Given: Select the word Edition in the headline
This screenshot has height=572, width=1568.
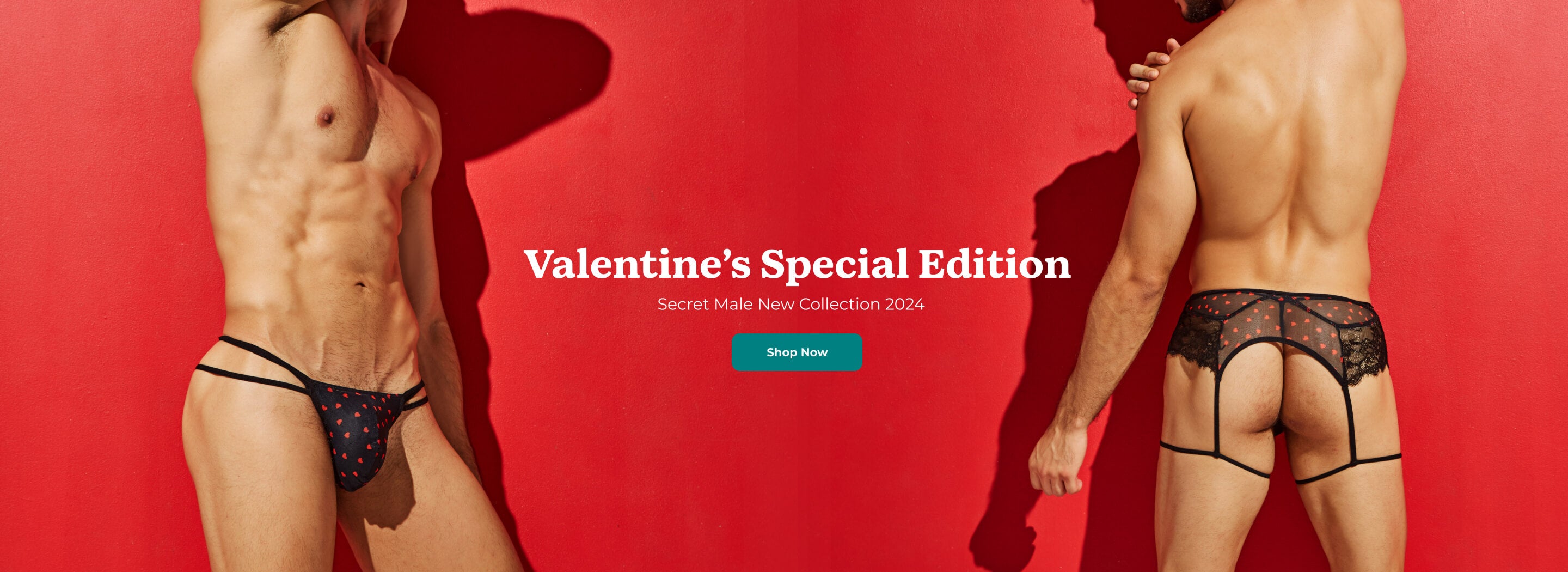Looking at the screenshot, I should click(995, 263).
